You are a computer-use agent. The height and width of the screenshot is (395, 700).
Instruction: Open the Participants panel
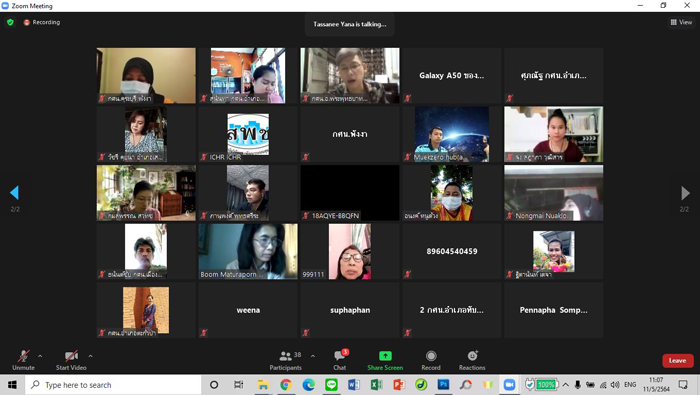point(286,361)
